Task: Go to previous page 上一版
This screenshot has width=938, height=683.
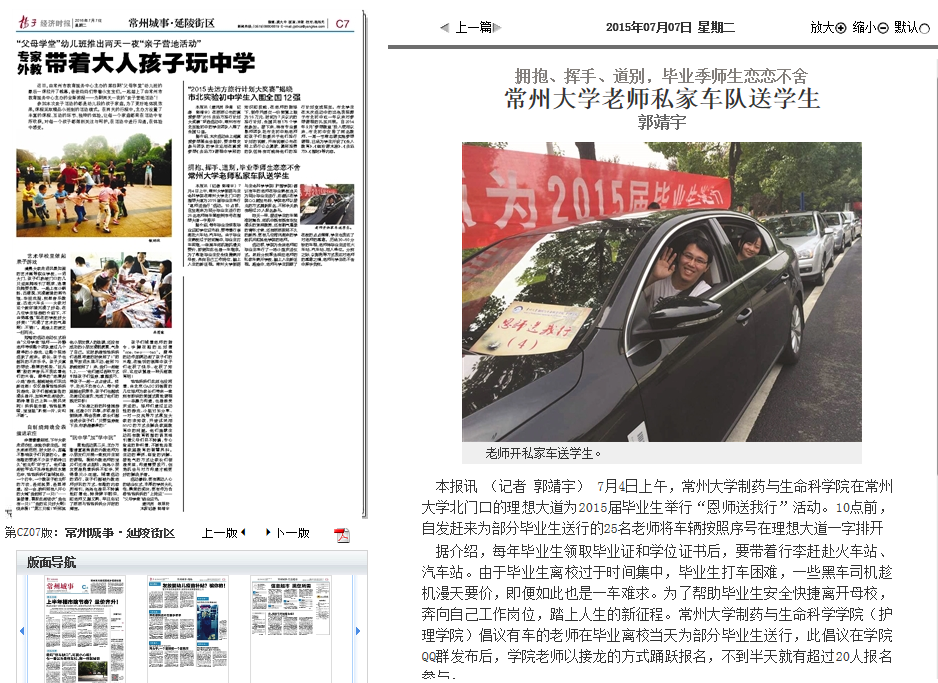Action: (x=223, y=533)
